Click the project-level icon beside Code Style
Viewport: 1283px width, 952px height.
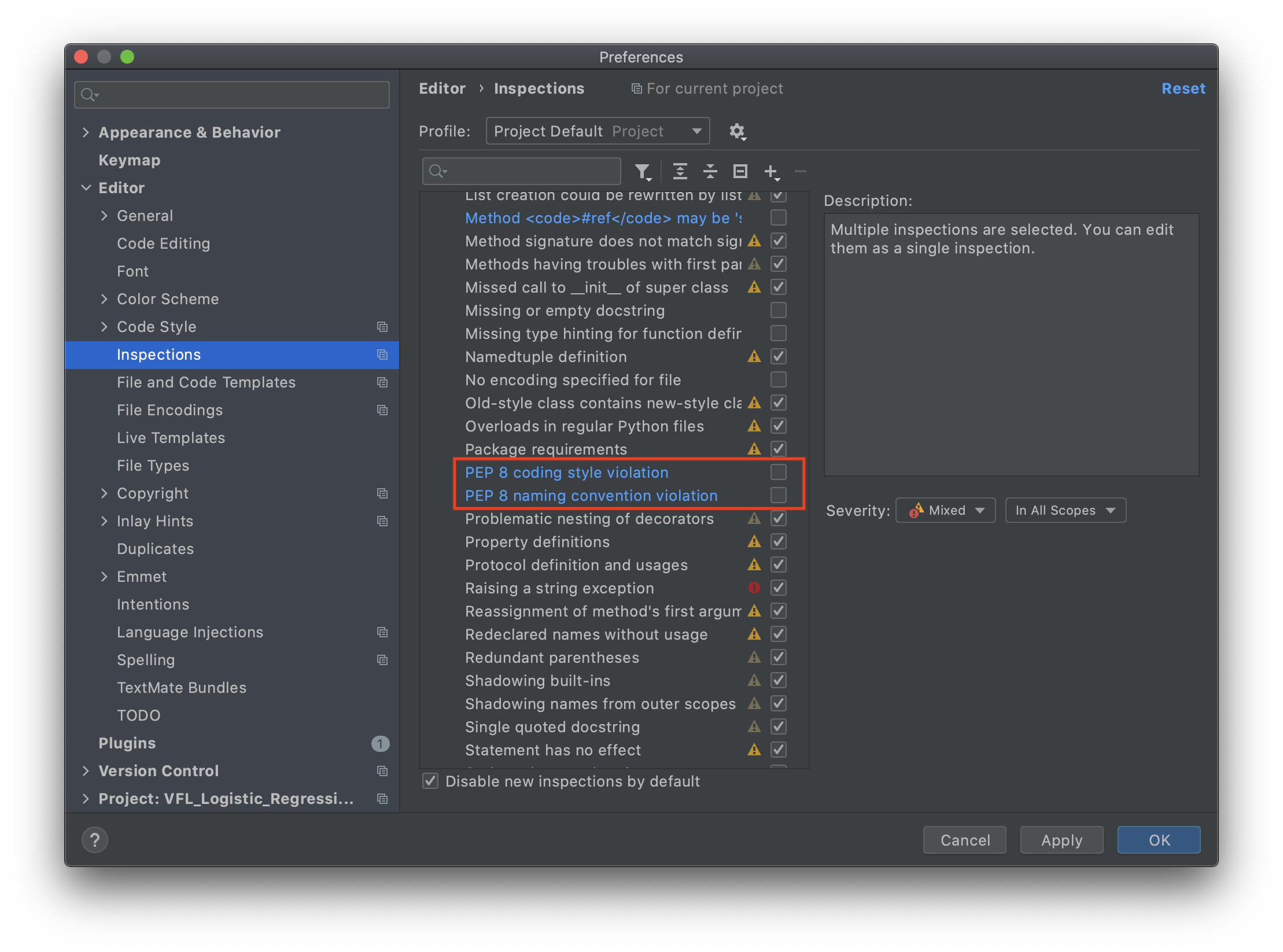pos(382,327)
